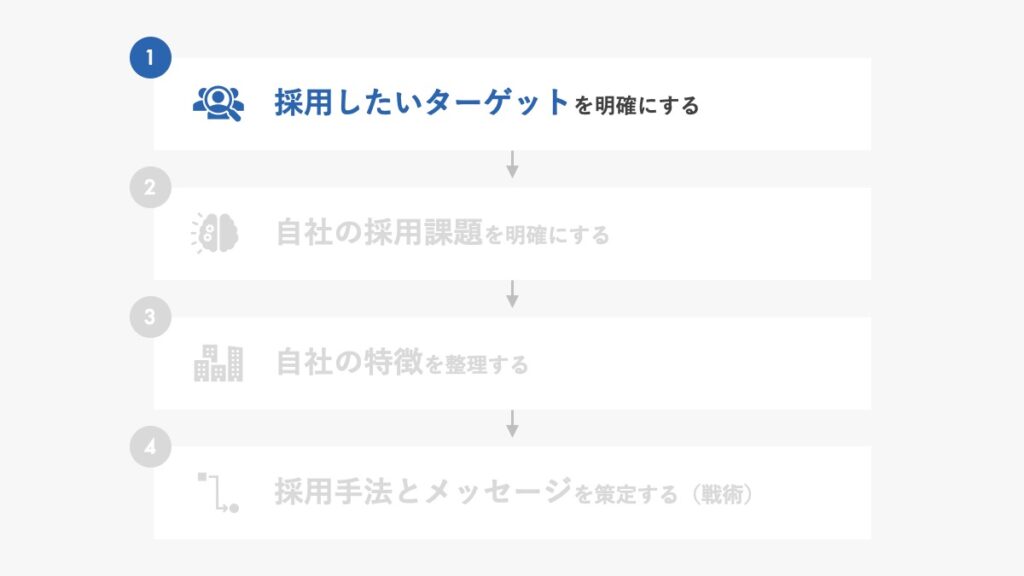
Task: Click the arrow between step 3 and 4
Action: [512, 423]
